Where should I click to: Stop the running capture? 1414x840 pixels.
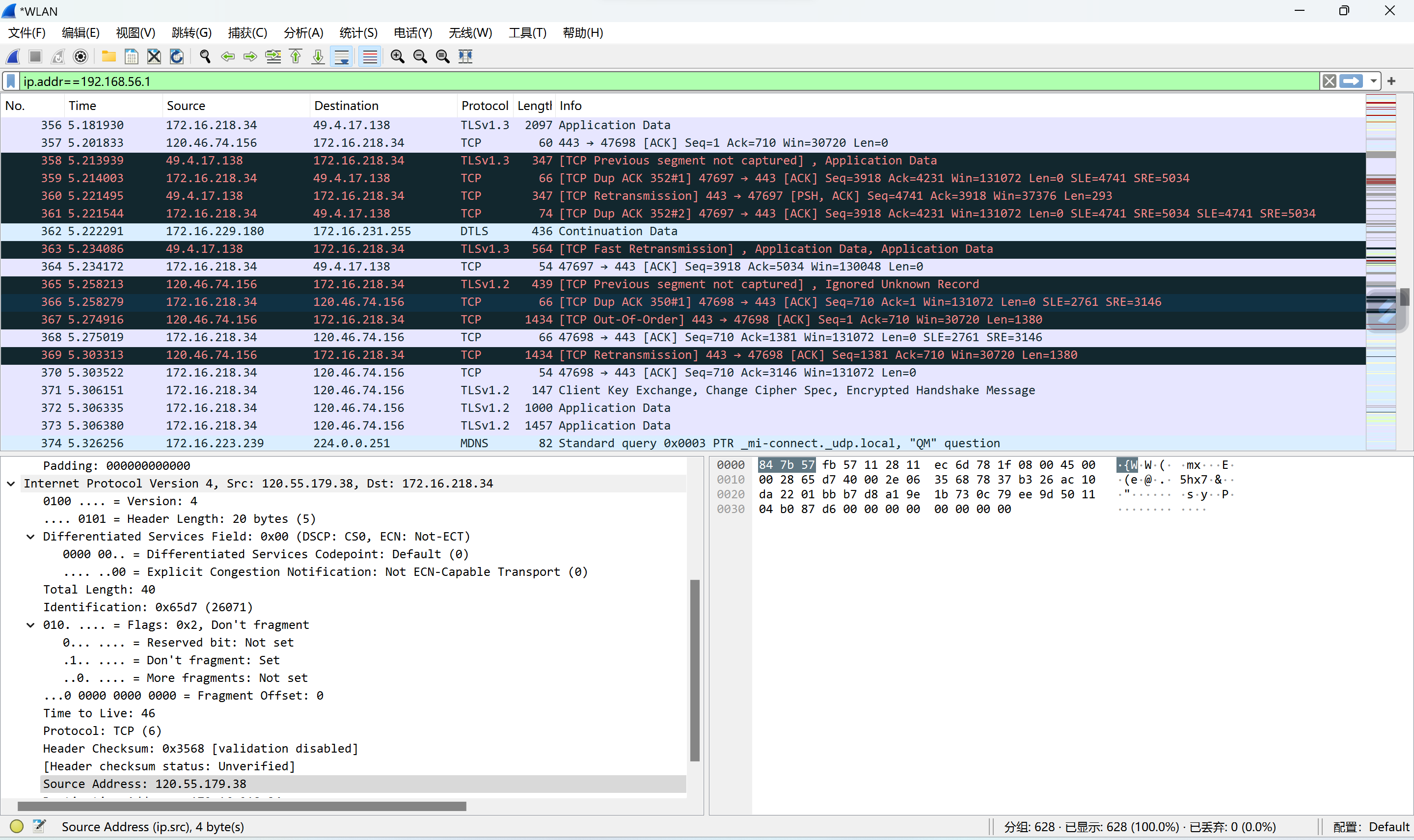35,56
